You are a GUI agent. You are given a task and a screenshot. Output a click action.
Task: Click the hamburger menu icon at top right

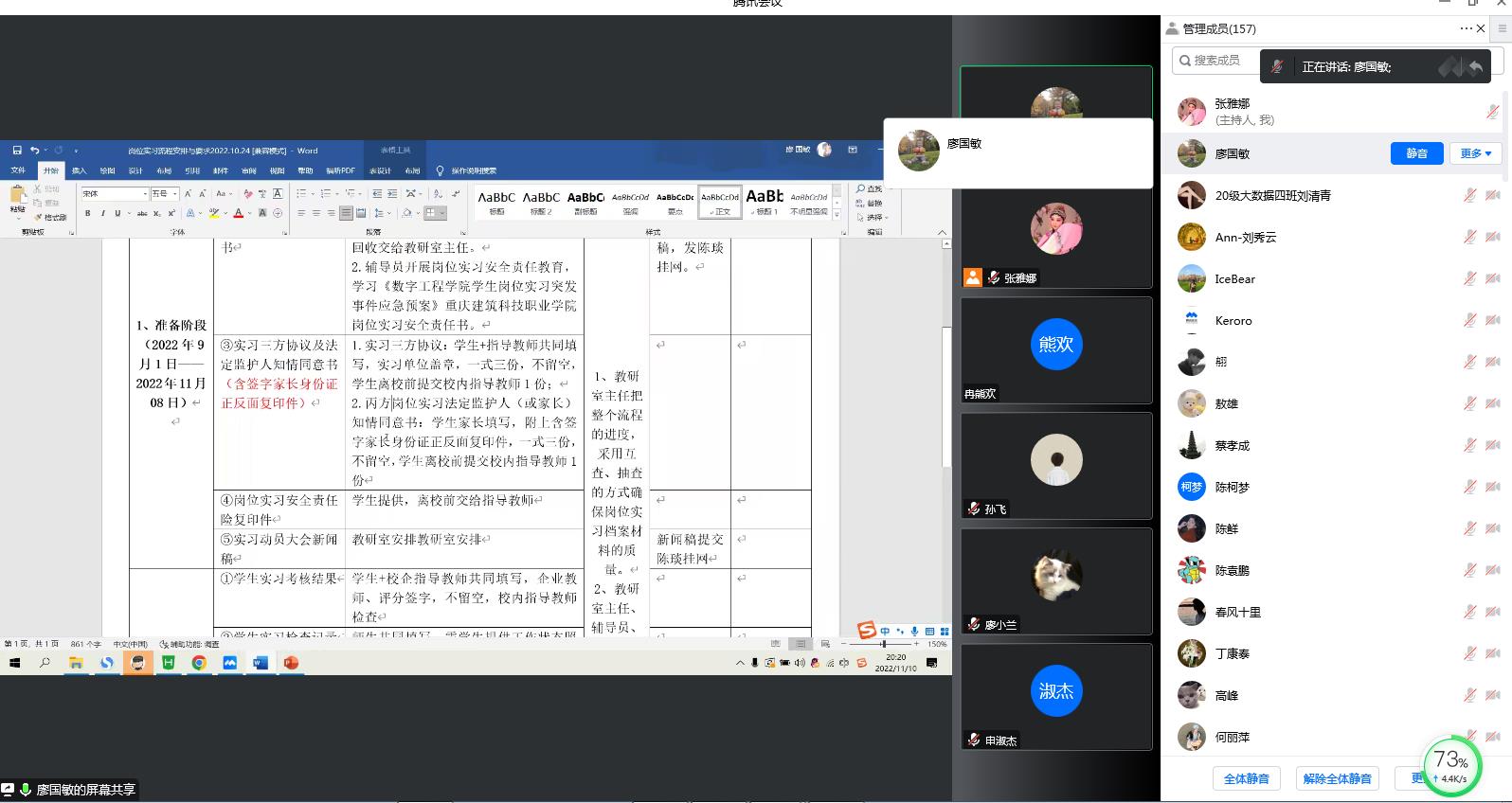1502,28
